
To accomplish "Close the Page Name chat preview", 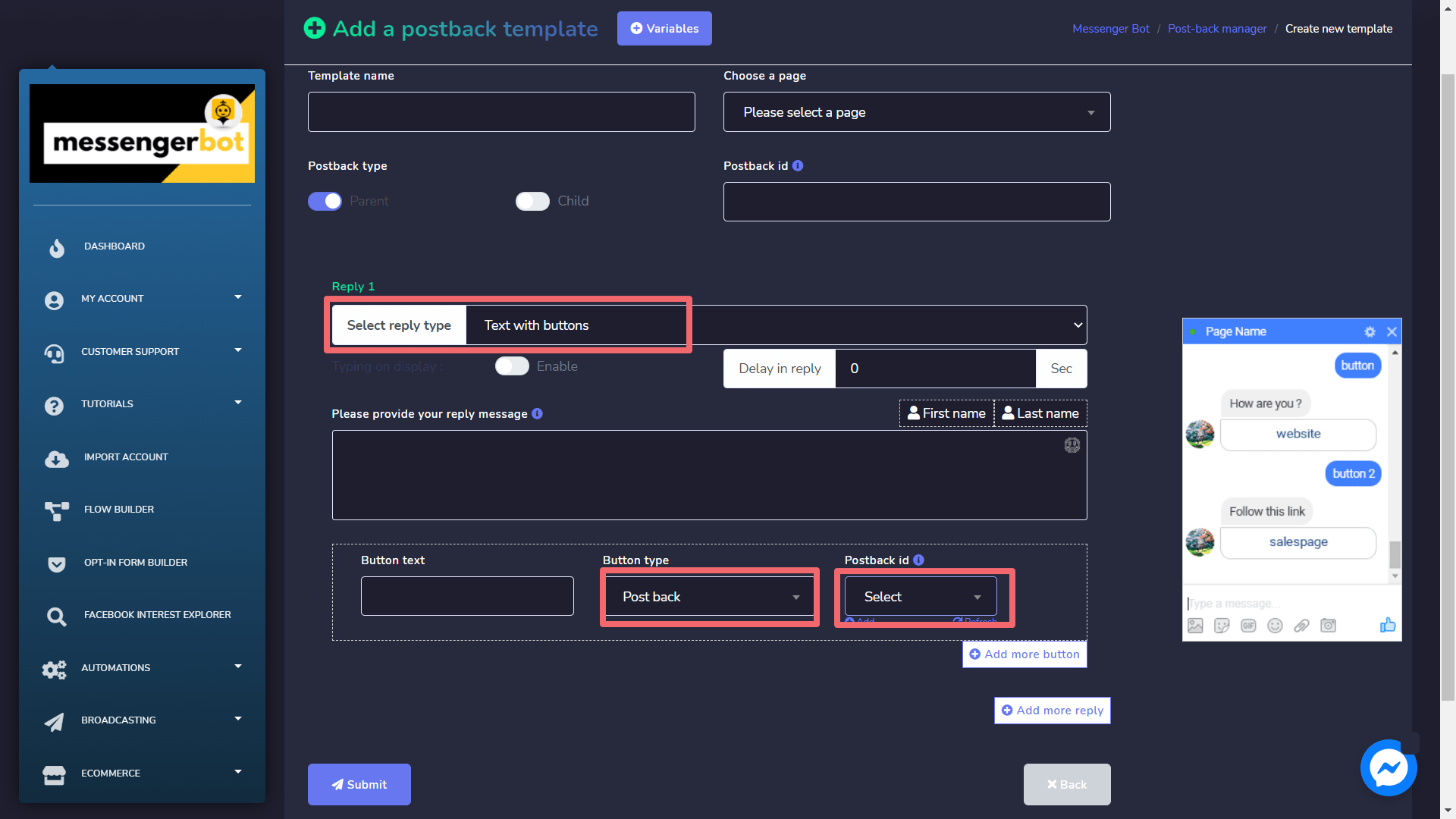I will tap(1392, 331).
